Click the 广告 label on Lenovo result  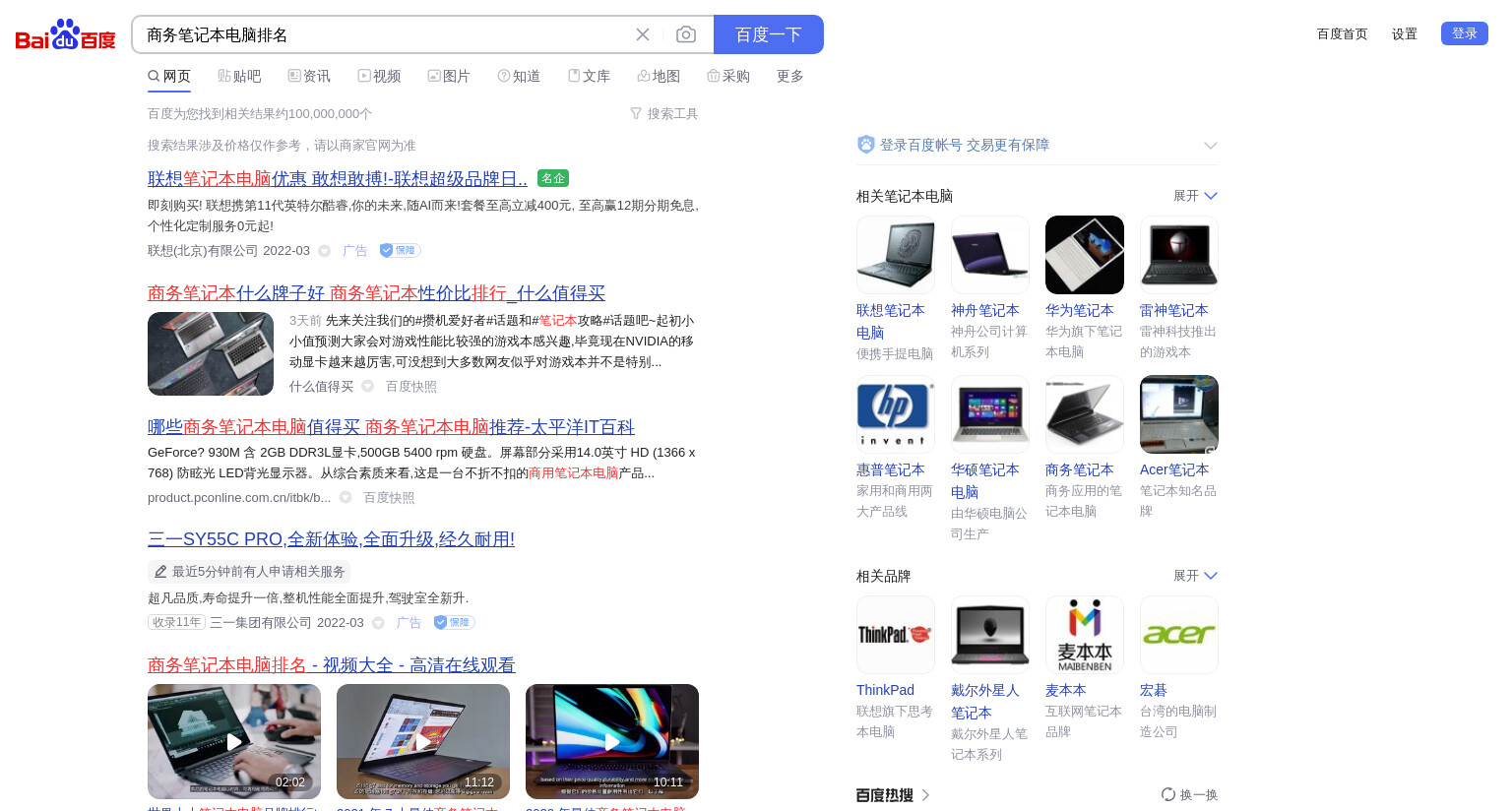click(355, 251)
